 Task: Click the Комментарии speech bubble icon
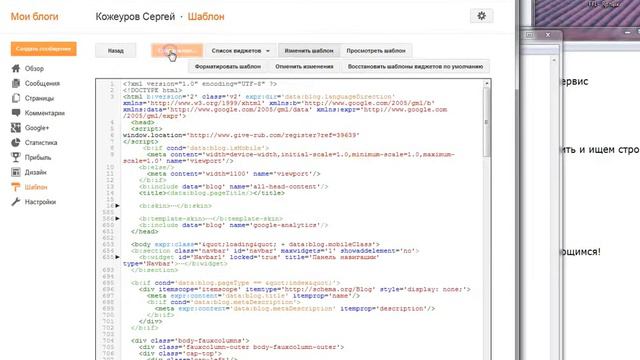pyautogui.click(x=16, y=113)
